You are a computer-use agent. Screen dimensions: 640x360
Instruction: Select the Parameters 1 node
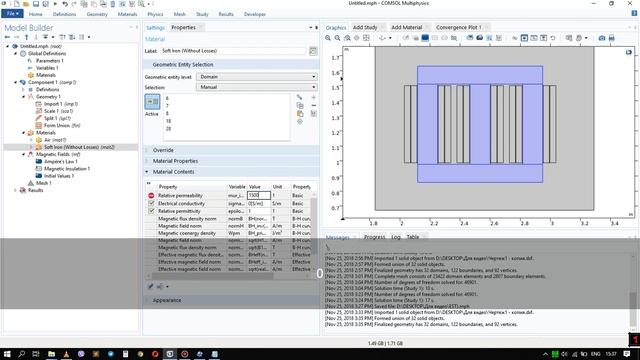[x=49, y=61]
